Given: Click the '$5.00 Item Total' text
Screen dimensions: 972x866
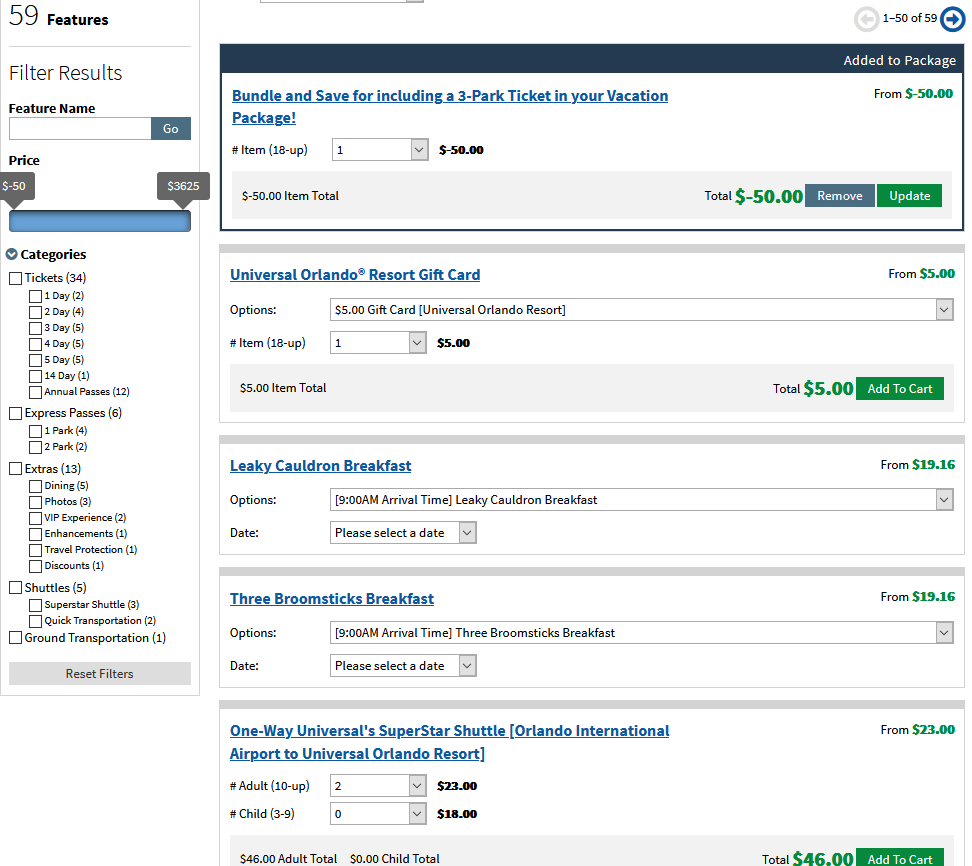Looking at the screenshot, I should (x=283, y=388).
